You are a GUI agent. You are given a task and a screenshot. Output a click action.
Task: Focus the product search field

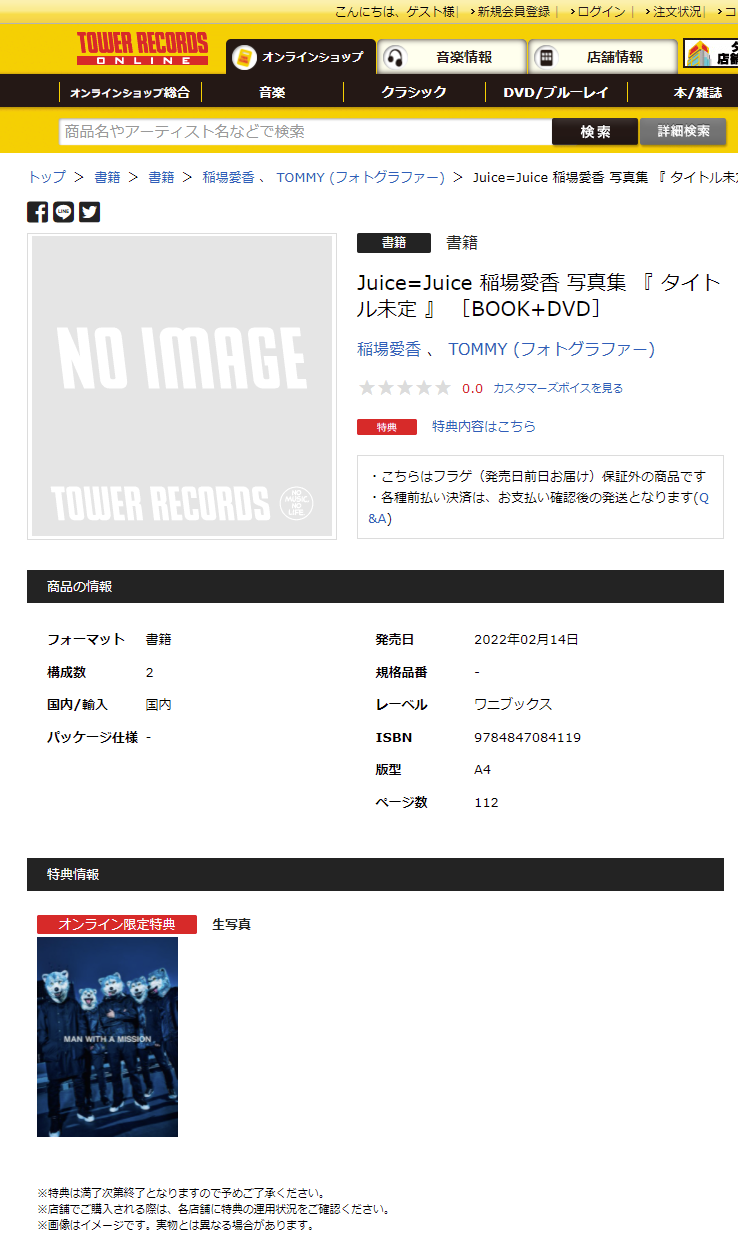pyautogui.click(x=305, y=131)
